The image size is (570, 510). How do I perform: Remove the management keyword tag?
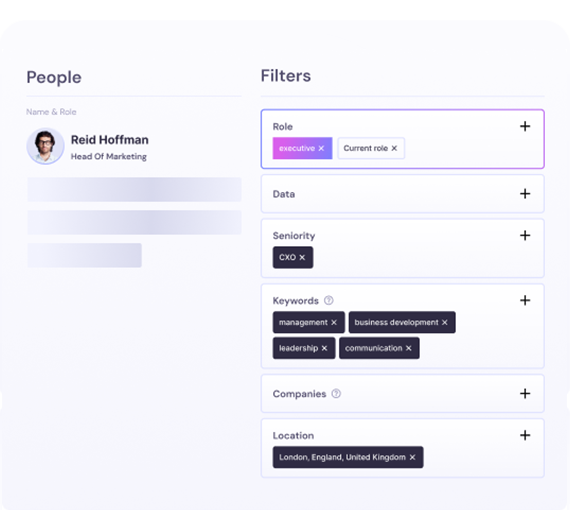point(334,322)
